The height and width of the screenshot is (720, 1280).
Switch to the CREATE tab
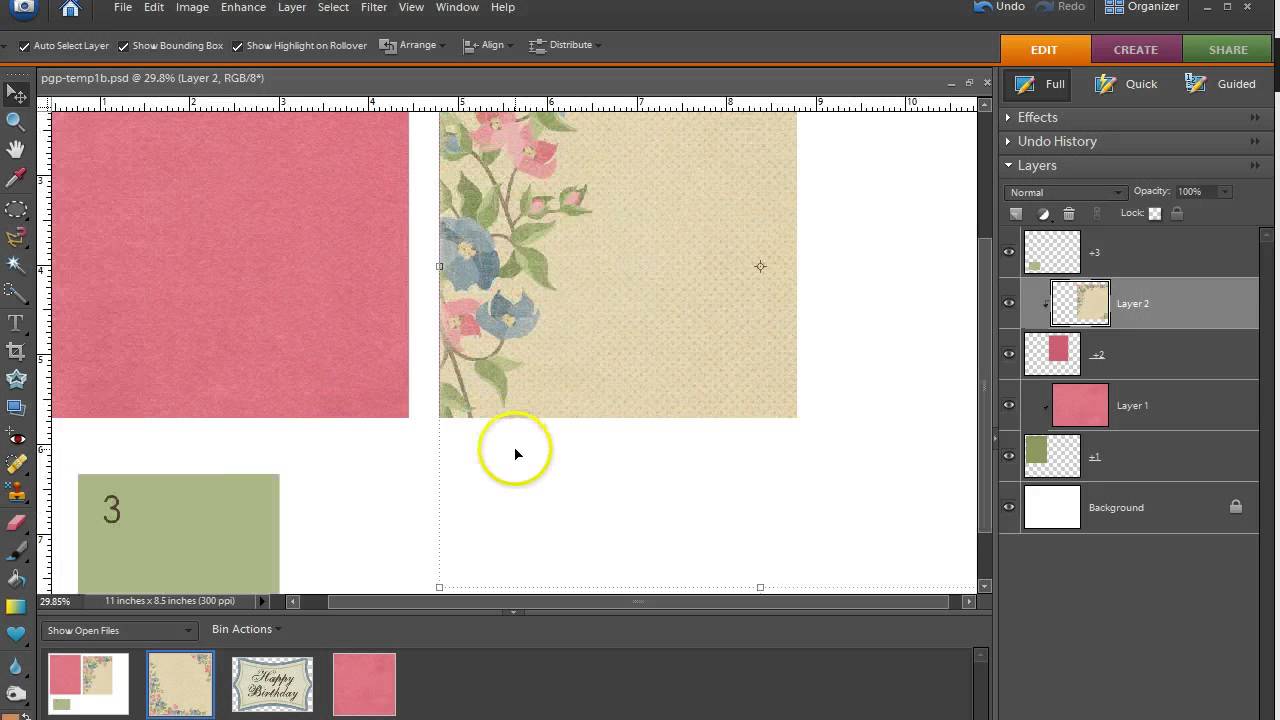[1135, 50]
